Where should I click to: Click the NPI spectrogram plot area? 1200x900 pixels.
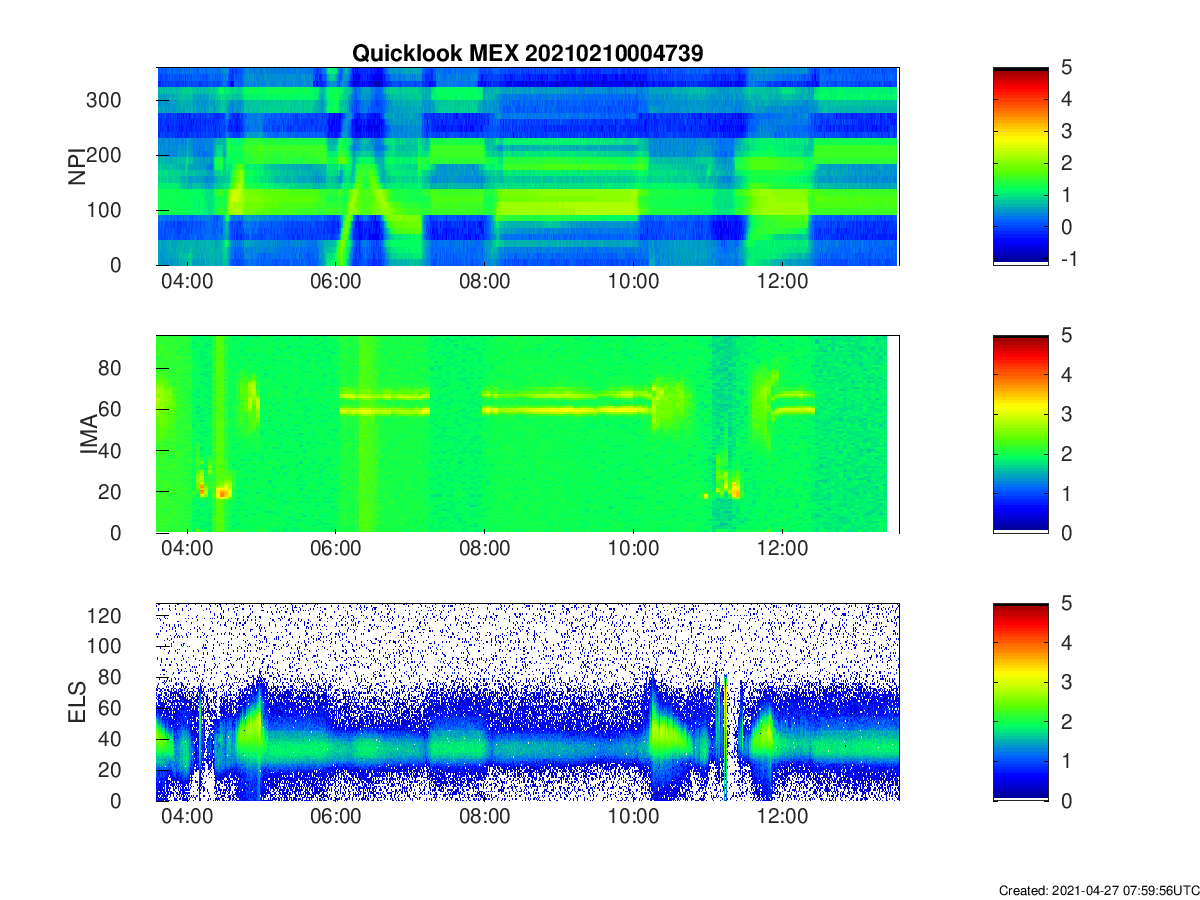(527, 166)
